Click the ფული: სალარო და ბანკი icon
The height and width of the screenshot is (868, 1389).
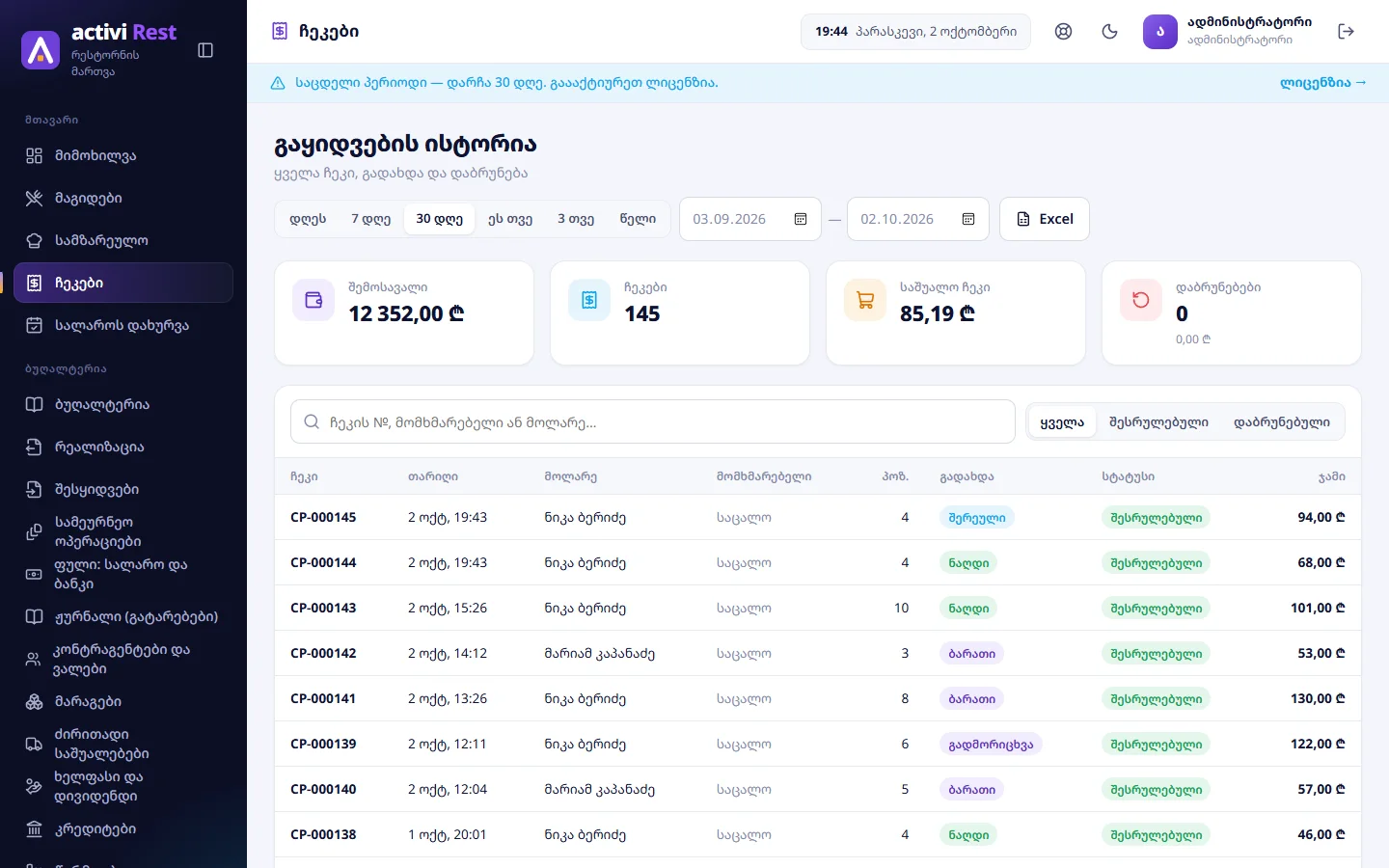pos(35,574)
